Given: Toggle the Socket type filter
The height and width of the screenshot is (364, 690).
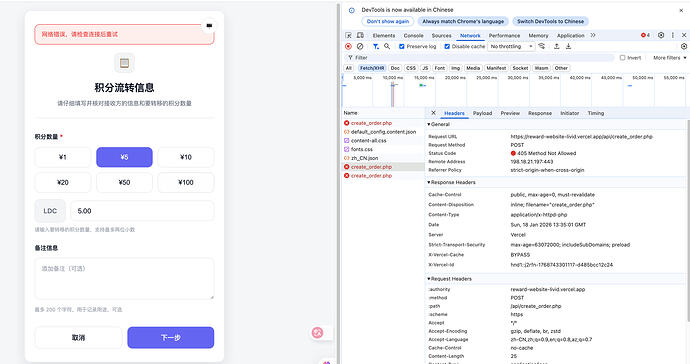Looking at the screenshot, I should 520,68.
